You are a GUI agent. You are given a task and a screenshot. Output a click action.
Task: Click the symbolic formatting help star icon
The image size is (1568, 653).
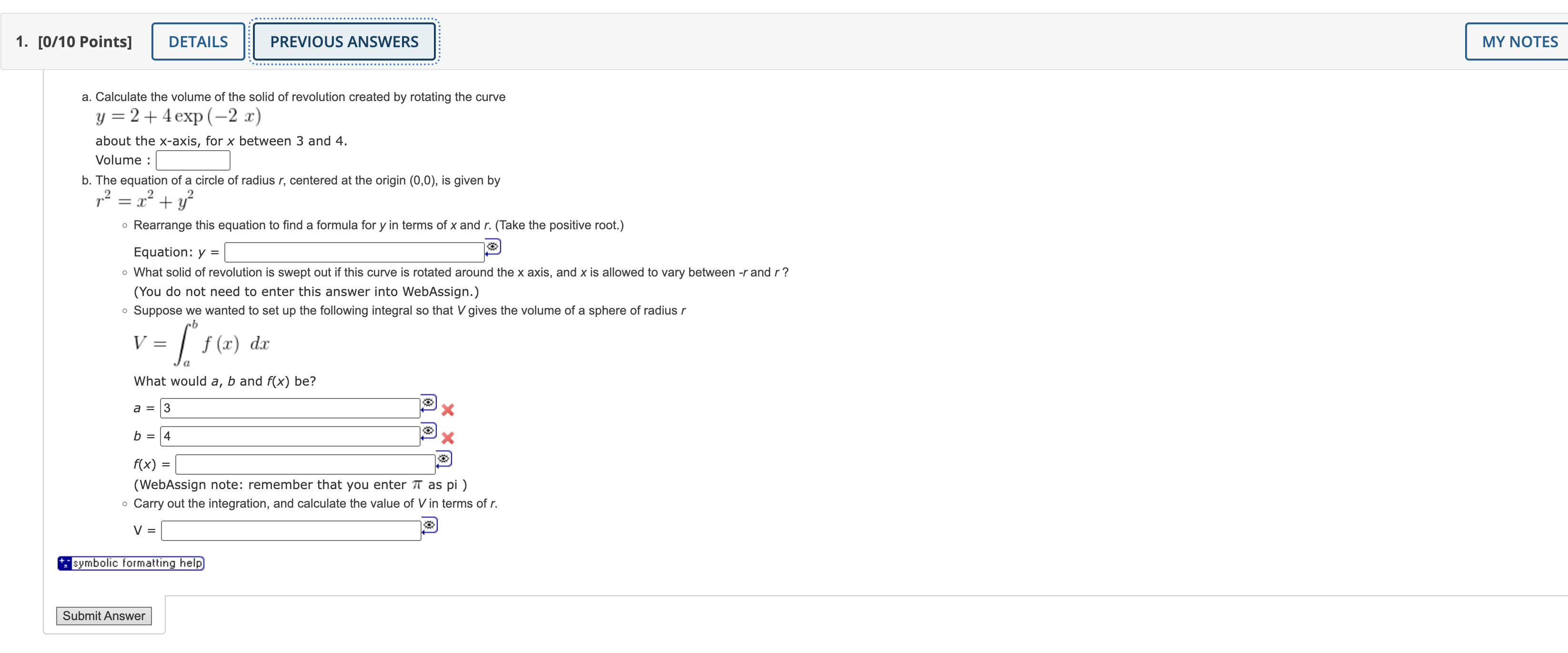click(x=64, y=563)
